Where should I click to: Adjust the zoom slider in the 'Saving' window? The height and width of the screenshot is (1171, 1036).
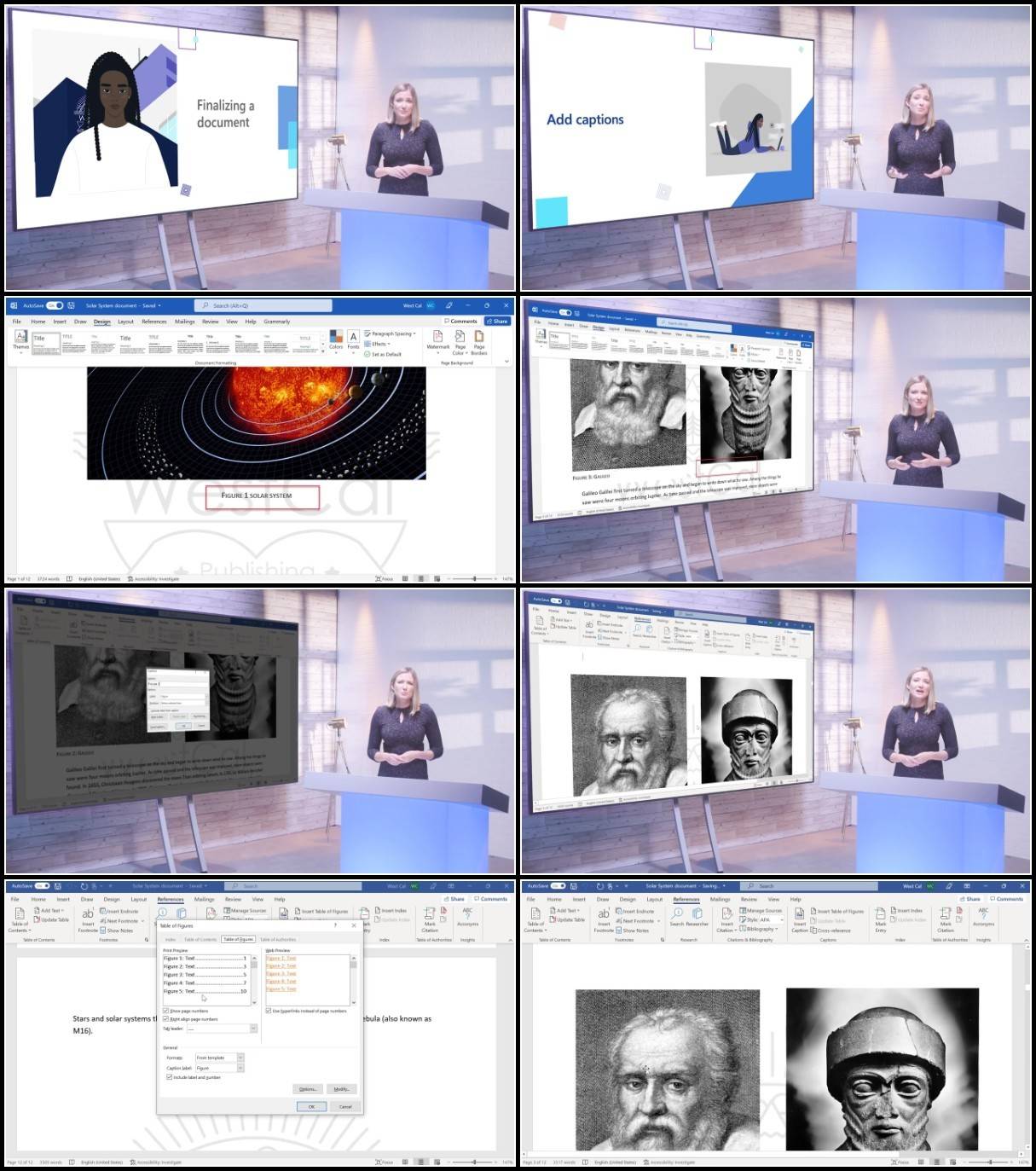[990, 1162]
